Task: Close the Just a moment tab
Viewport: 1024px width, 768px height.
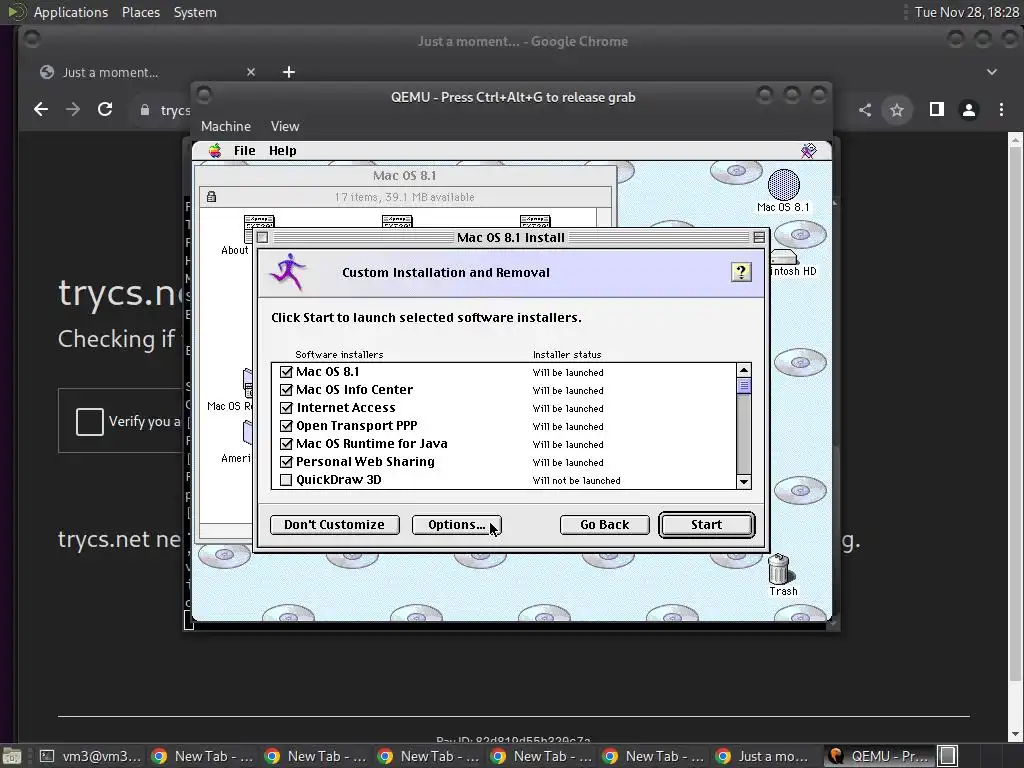Action: 251,72
